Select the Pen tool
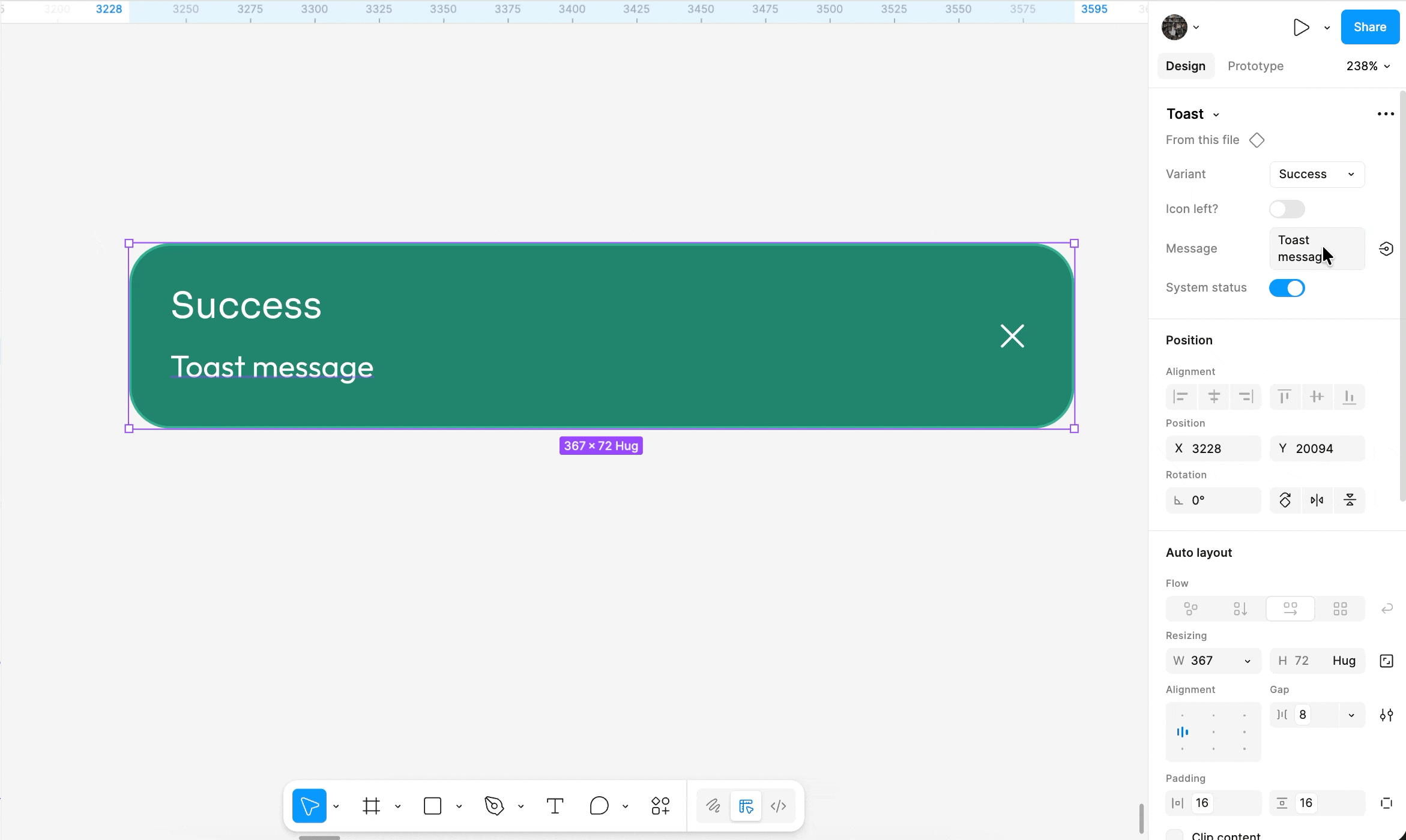The image size is (1406, 840). click(493, 806)
